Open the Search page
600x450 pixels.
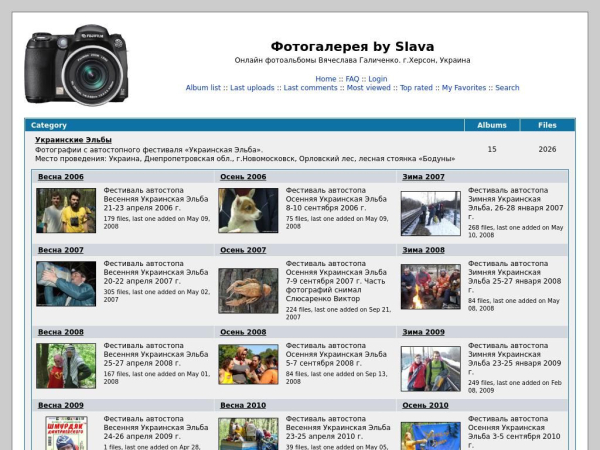click(x=507, y=88)
